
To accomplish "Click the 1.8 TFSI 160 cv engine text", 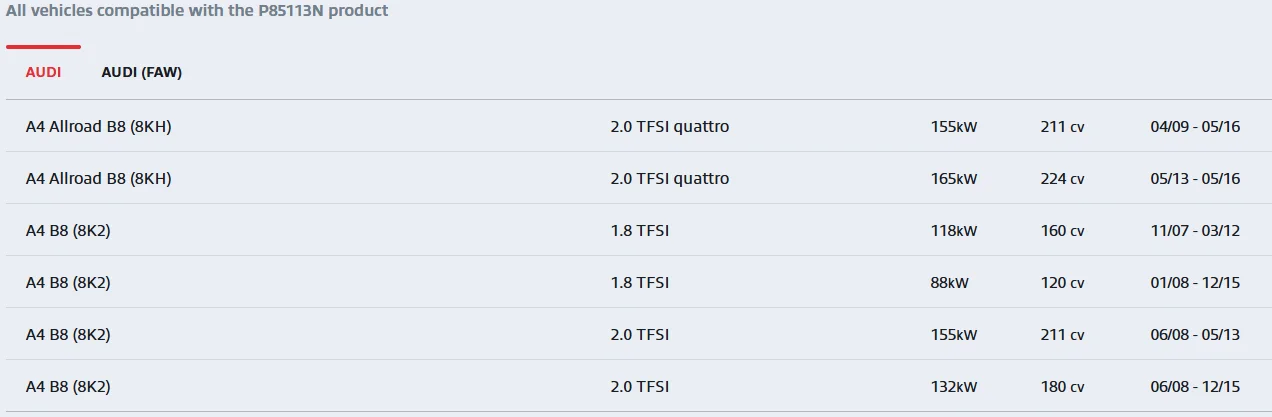I will tap(640, 230).
